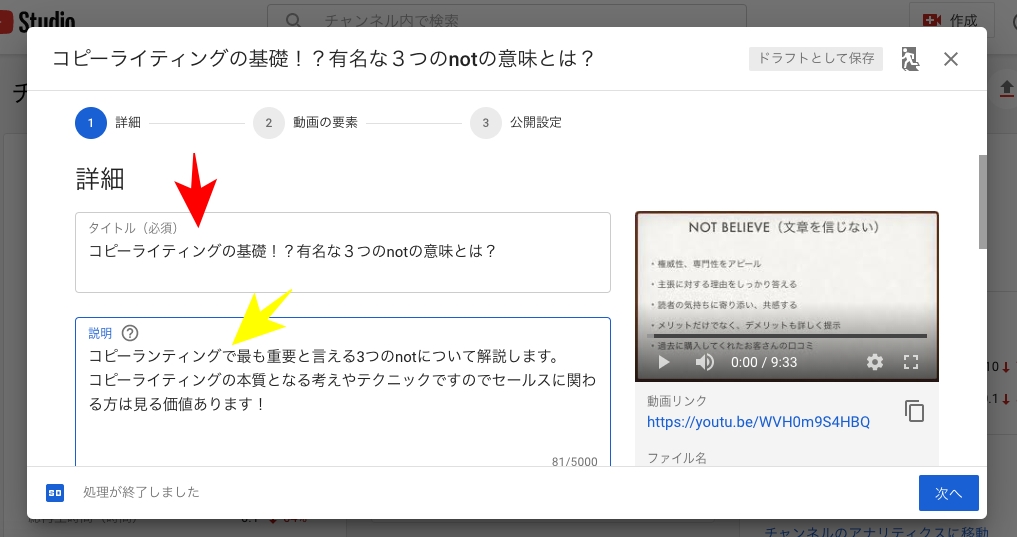This screenshot has height=537, width=1017.
Task: Go to step 2 動画の要素
Action: click(x=268, y=123)
